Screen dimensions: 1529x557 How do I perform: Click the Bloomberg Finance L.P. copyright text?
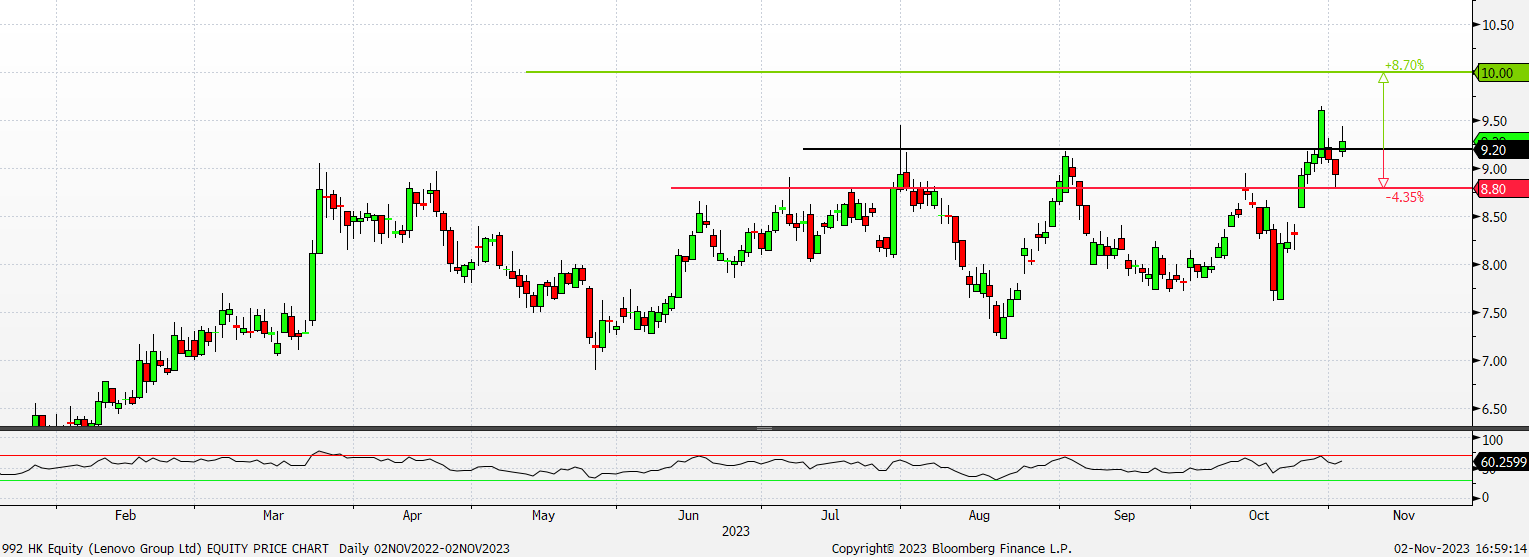(x=951, y=548)
